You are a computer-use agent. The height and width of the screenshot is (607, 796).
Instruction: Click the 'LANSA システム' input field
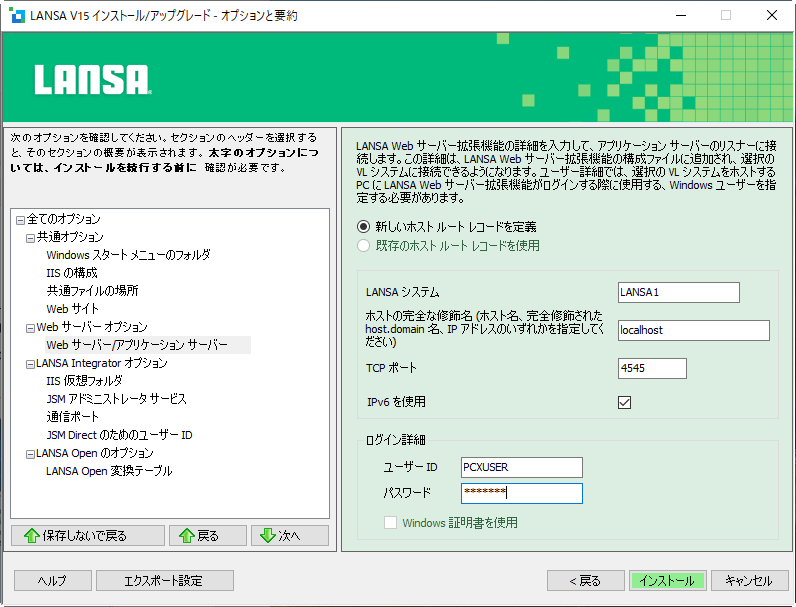point(679,292)
